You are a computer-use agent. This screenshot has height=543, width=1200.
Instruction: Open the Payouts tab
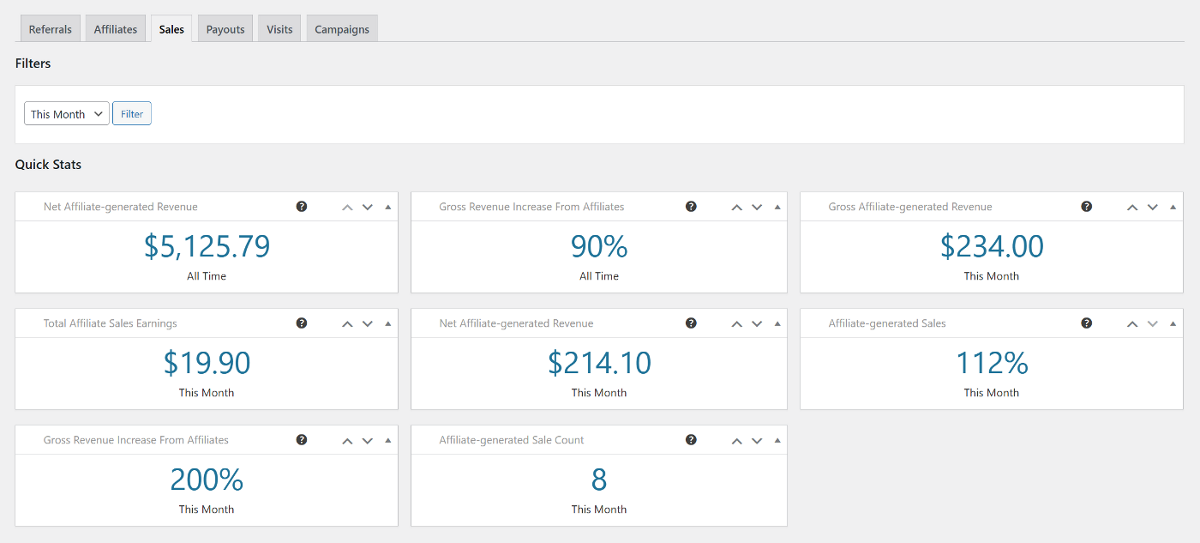point(225,29)
